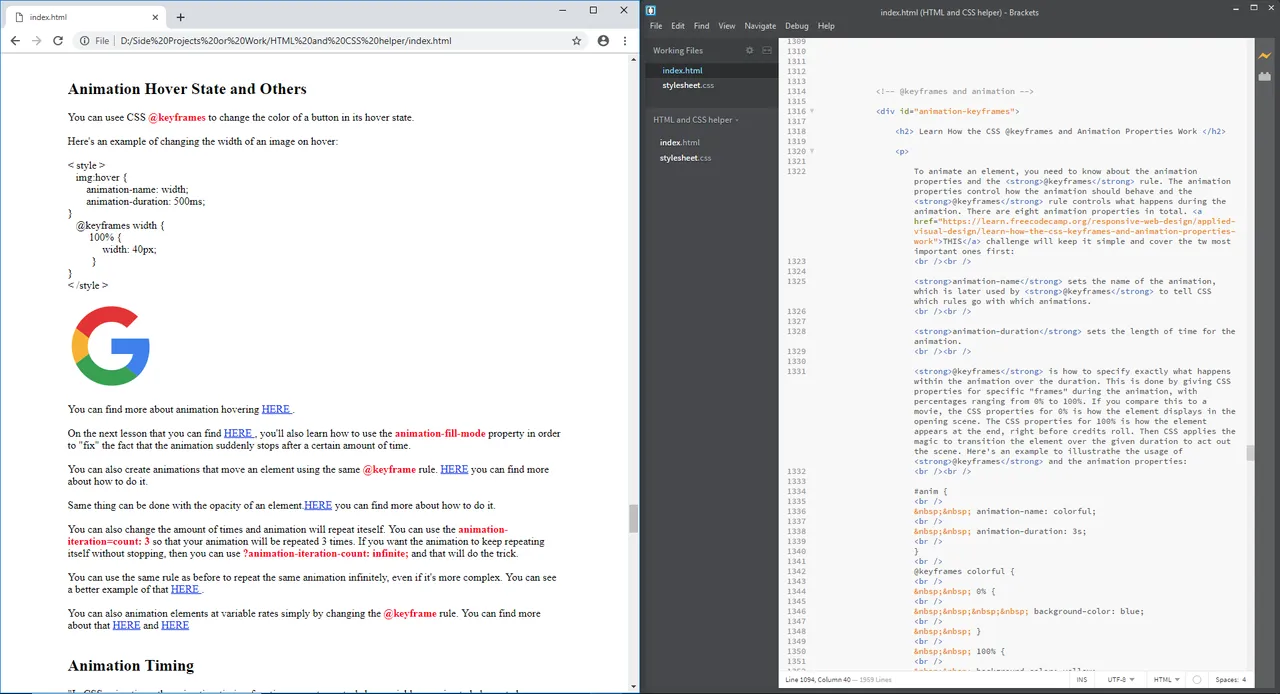Click 'animation-keyframes' id value on line 1316
1280x694 pixels.
tap(964, 111)
